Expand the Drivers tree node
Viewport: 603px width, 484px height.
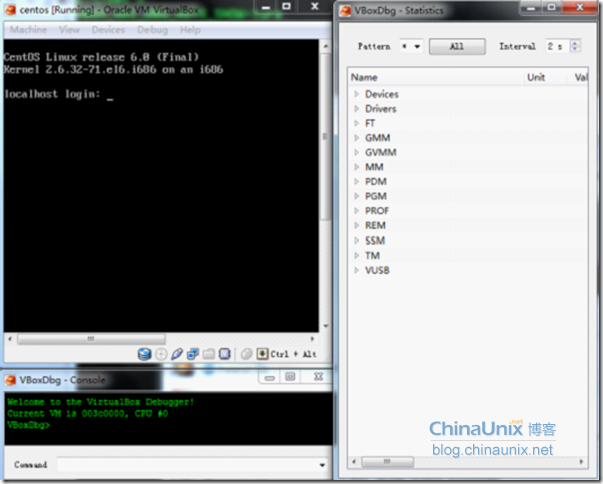coord(356,109)
